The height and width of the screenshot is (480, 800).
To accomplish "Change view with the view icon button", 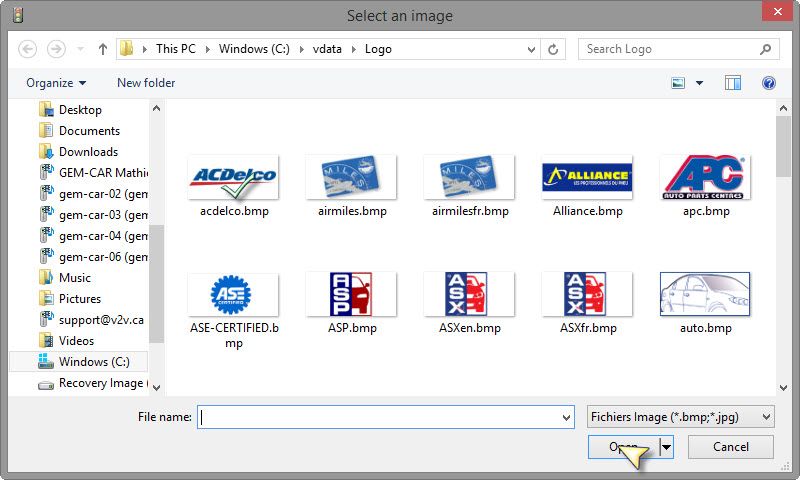I will [x=678, y=83].
